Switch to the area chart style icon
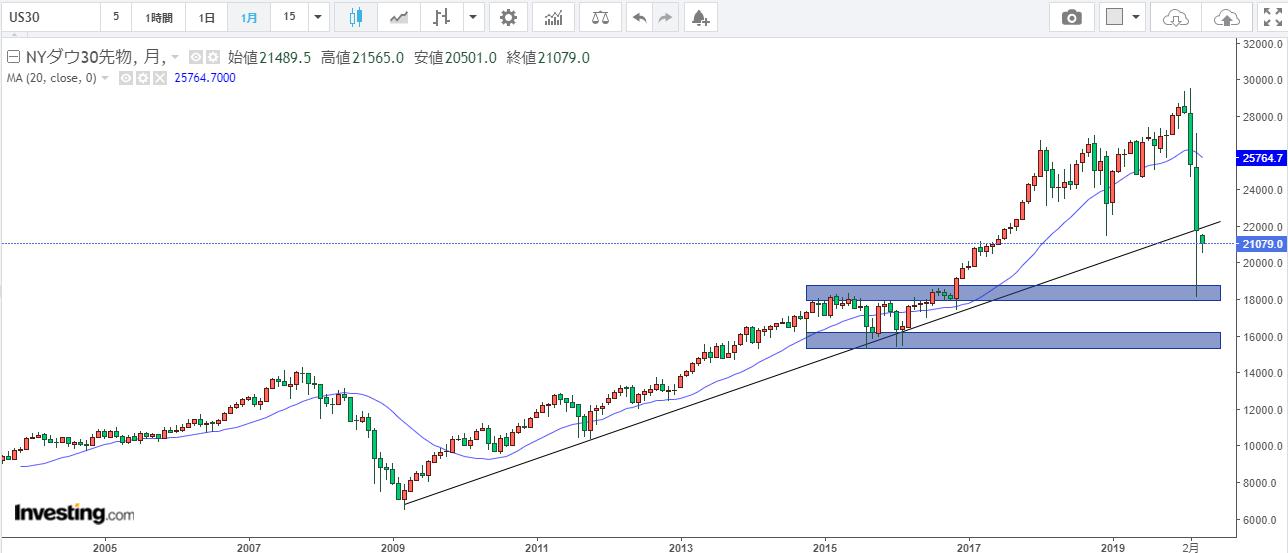1288x553 pixels. point(398,17)
